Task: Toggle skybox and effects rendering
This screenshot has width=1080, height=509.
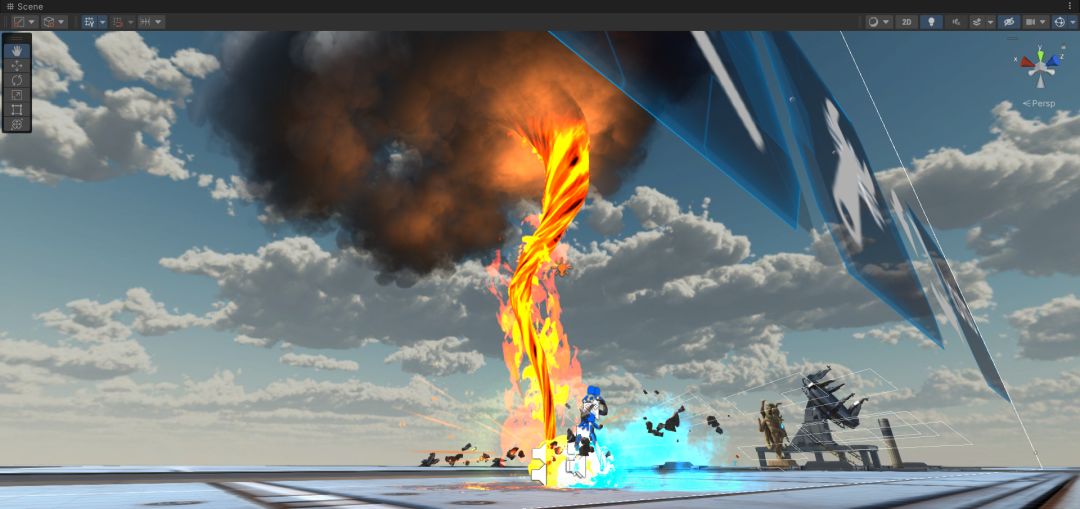Action: (x=976, y=22)
